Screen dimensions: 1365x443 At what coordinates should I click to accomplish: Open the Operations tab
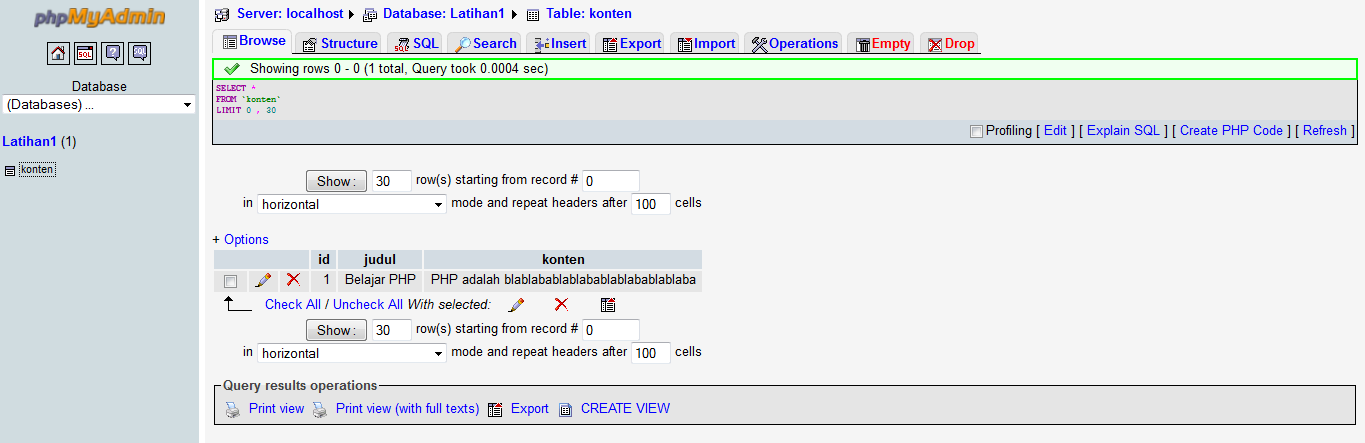coord(794,43)
